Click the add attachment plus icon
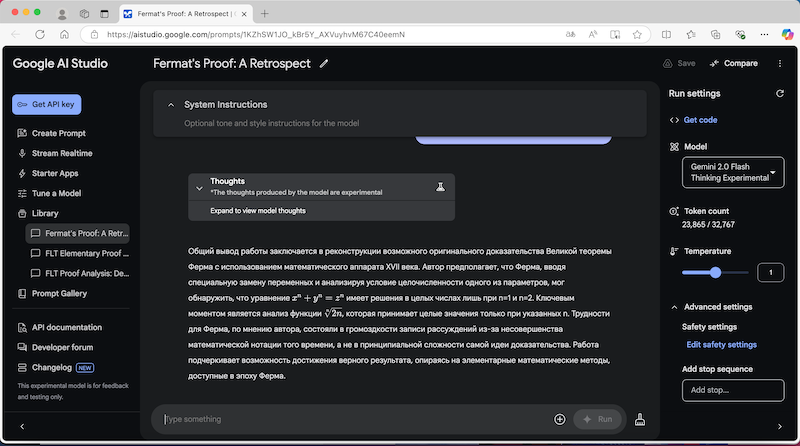This screenshot has height=446, width=800. click(560, 419)
